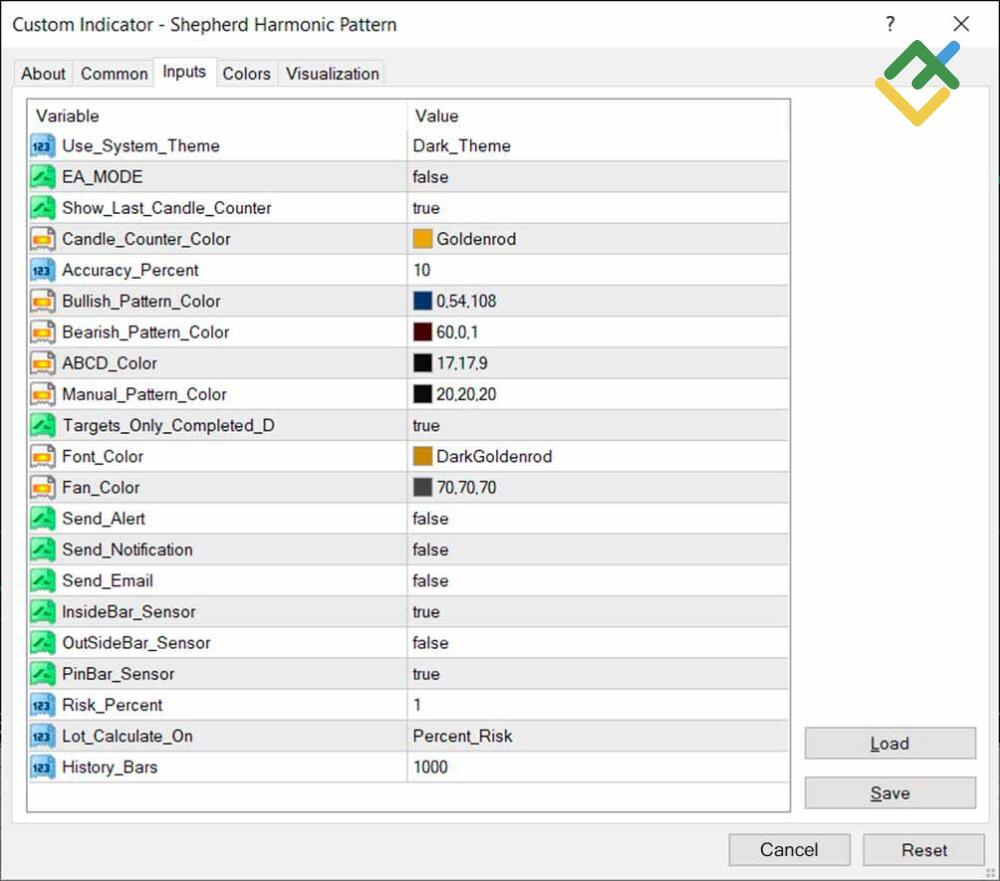1000x881 pixels.
Task: Toggle the Send_Notification false value
Action: [x=430, y=549]
